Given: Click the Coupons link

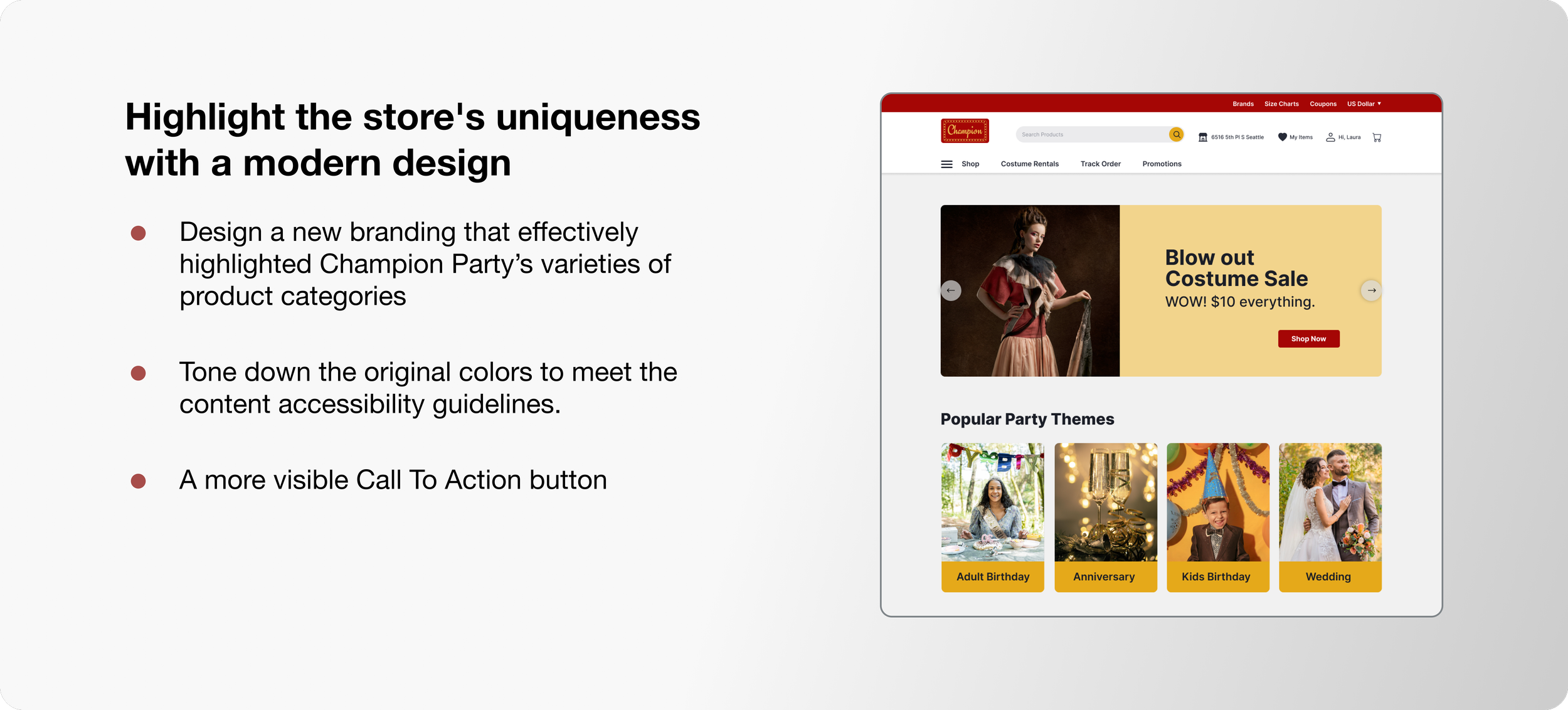Looking at the screenshot, I should [x=1323, y=104].
